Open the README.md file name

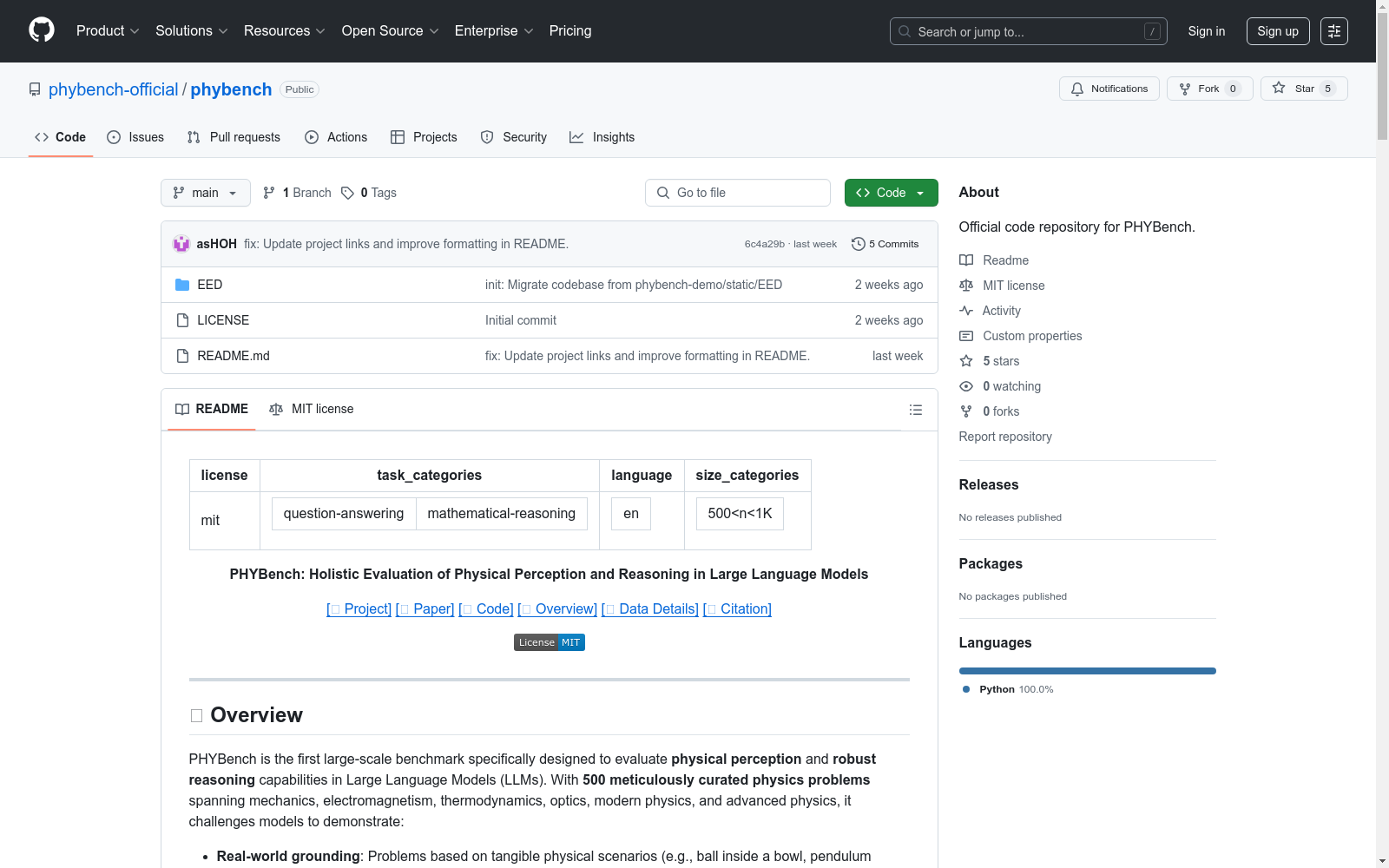[234, 356]
